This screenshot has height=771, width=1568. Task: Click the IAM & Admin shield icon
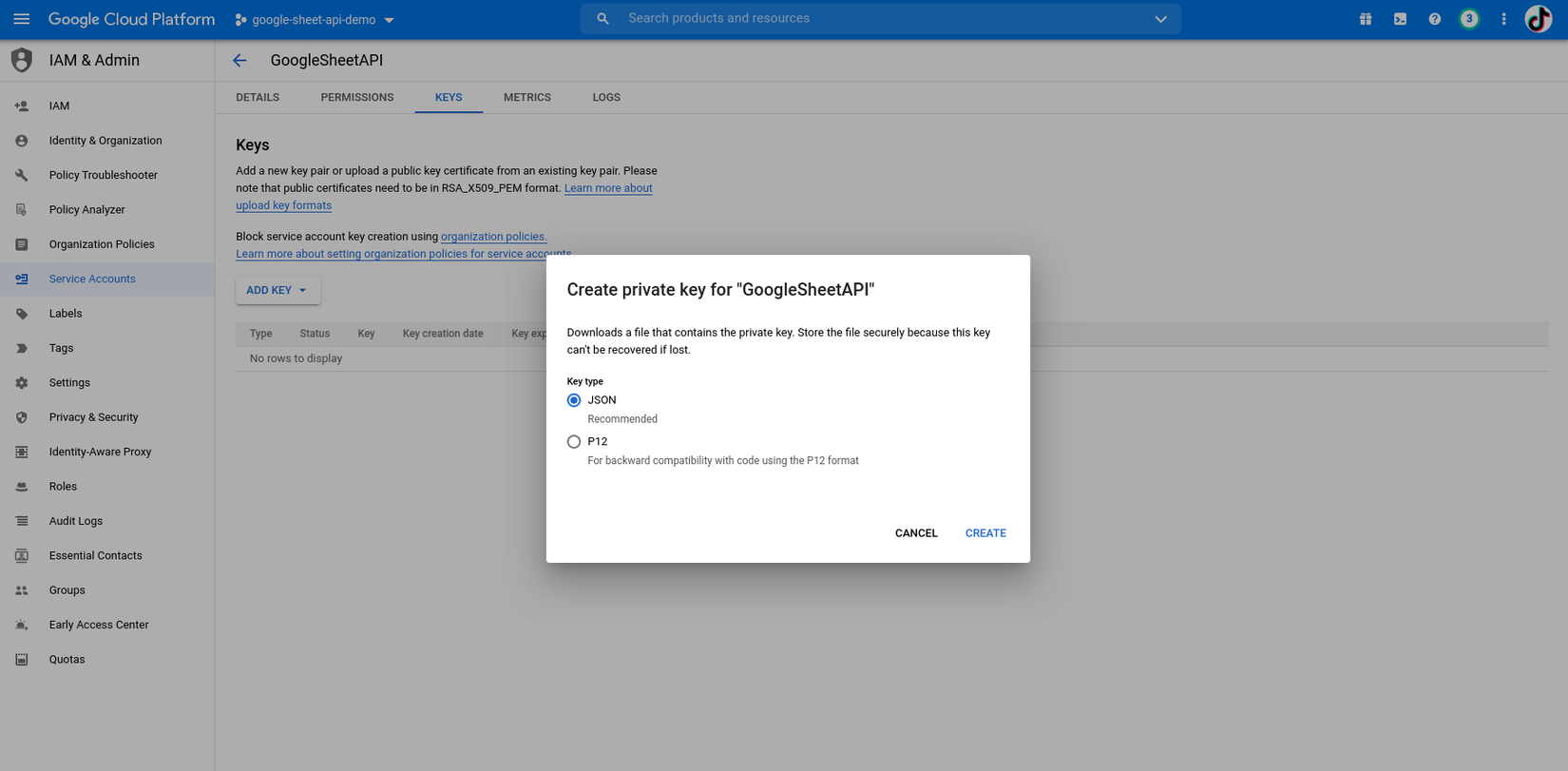(x=22, y=60)
